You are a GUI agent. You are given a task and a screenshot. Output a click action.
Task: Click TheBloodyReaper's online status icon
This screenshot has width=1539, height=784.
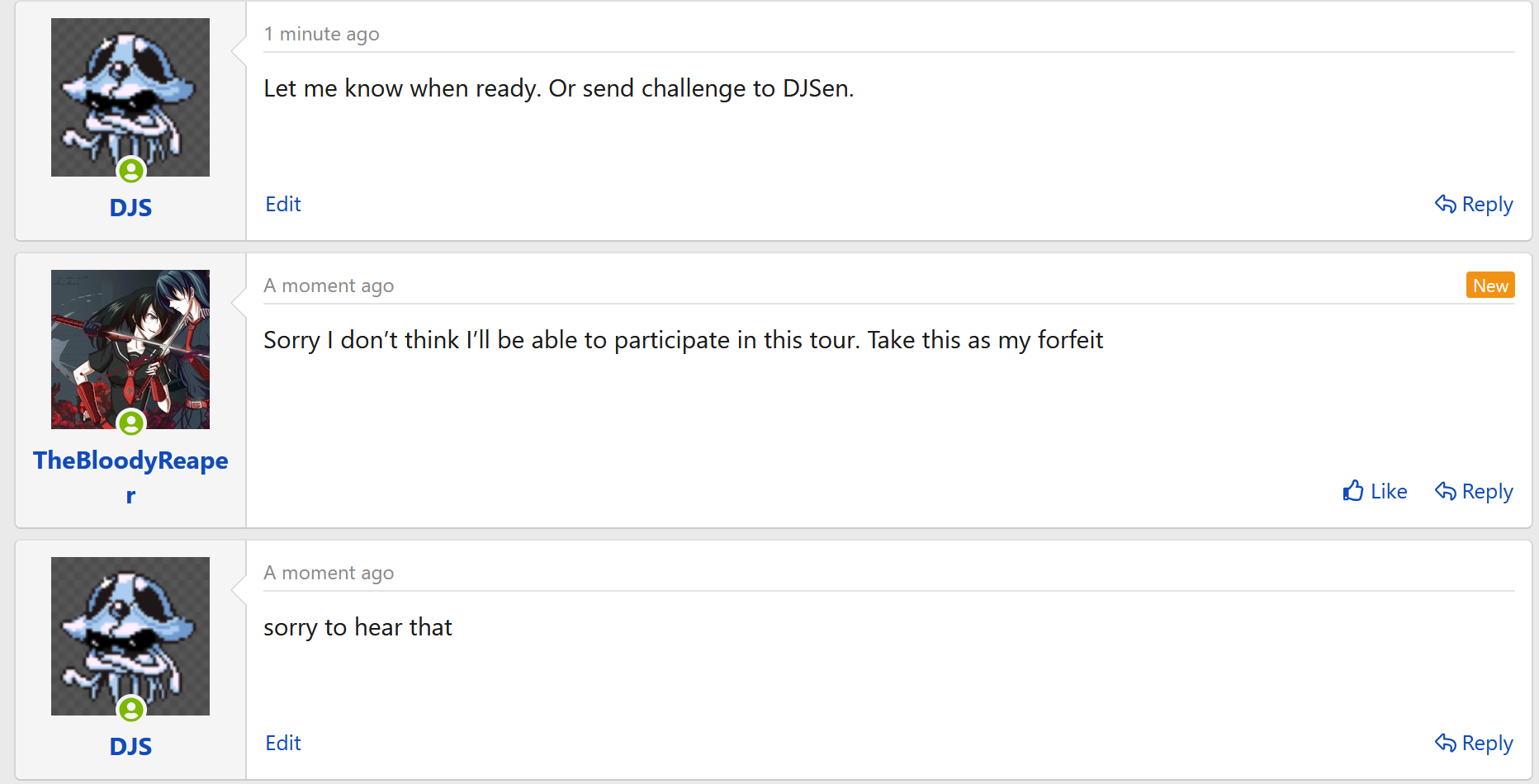(131, 423)
